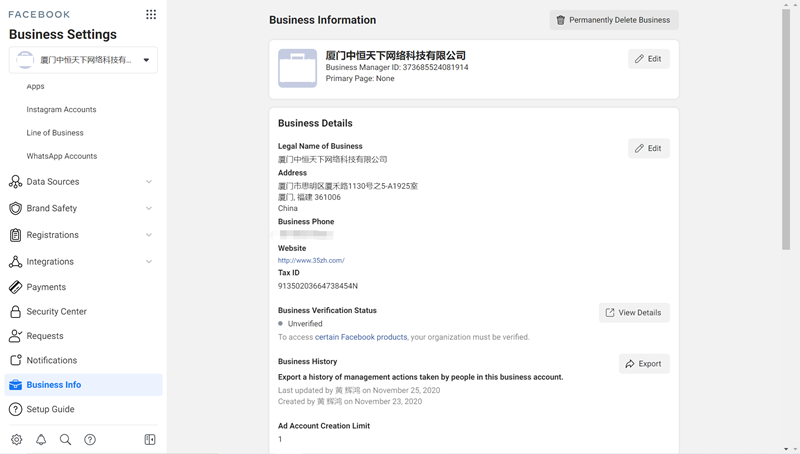The image size is (800, 454).
Task: Click the page vertical scrollbar
Action: [786, 130]
